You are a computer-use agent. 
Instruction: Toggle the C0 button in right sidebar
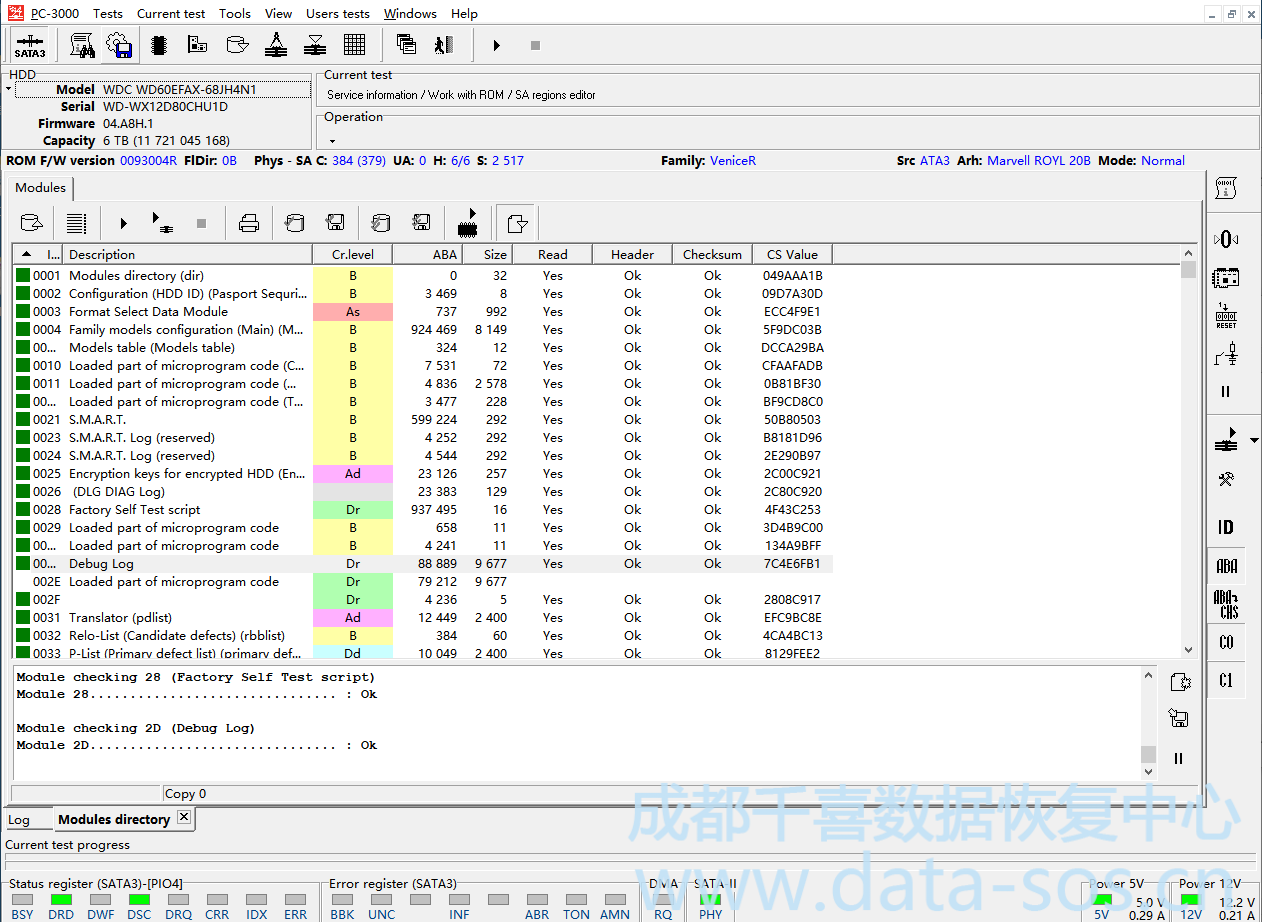[x=1226, y=642]
